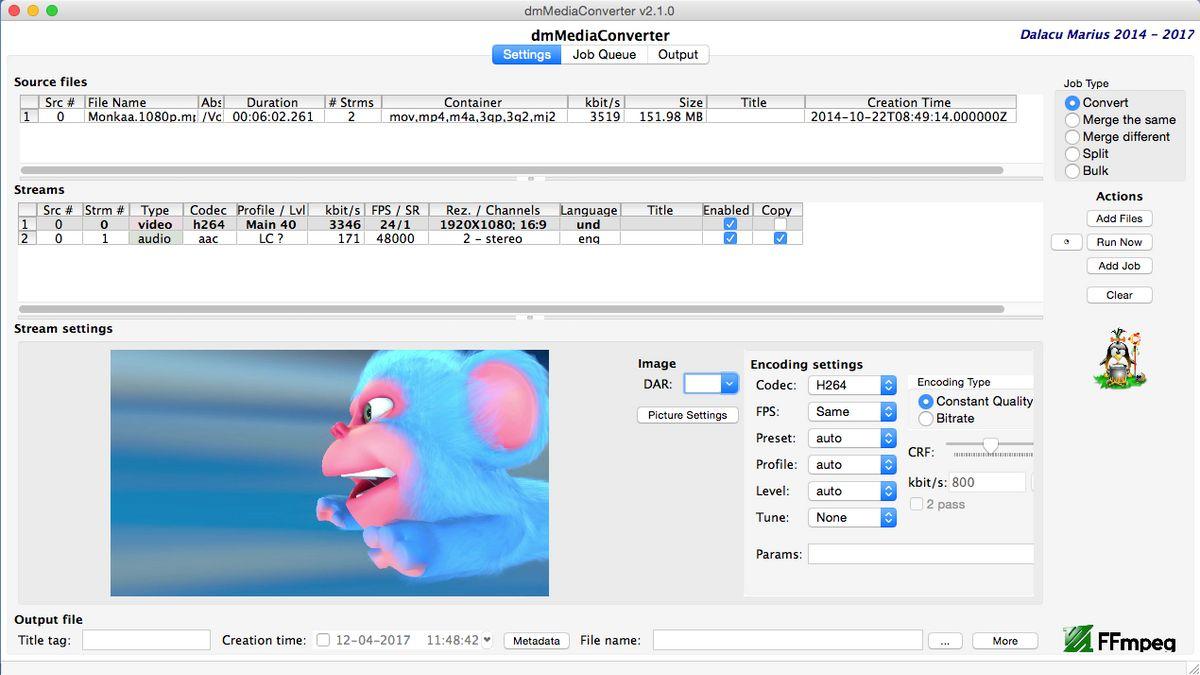Click the Clear button

click(x=1119, y=296)
